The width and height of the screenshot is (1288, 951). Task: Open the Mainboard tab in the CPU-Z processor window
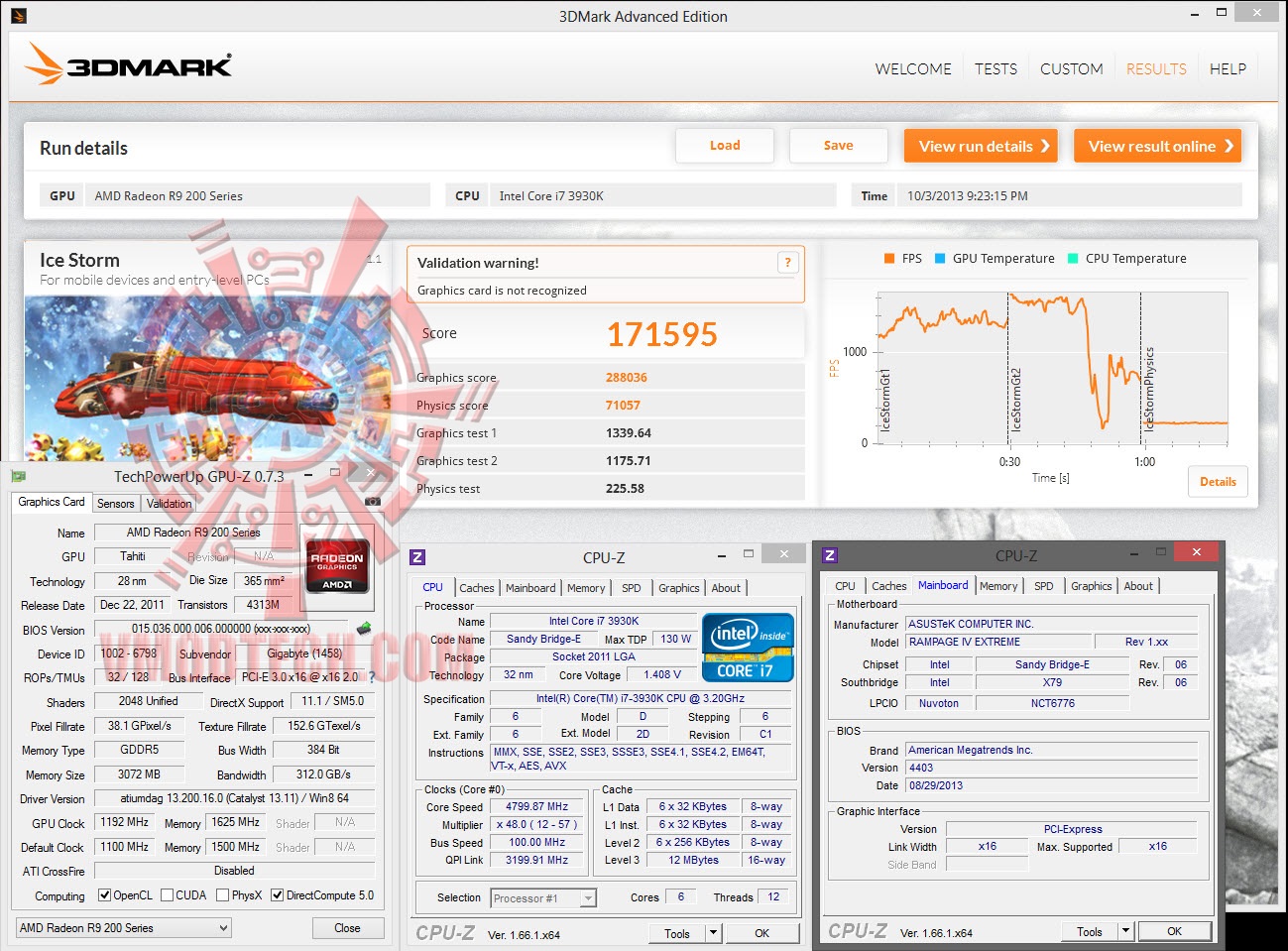(530, 588)
